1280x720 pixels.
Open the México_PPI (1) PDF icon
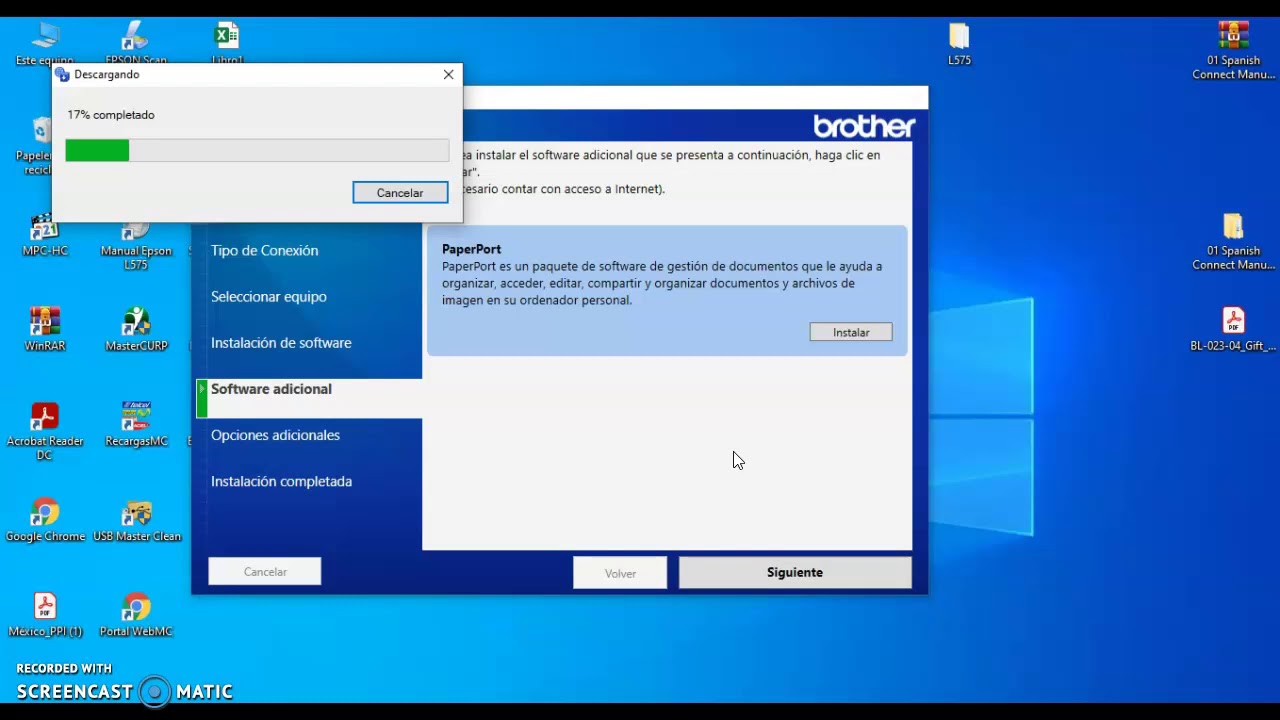coord(45,615)
